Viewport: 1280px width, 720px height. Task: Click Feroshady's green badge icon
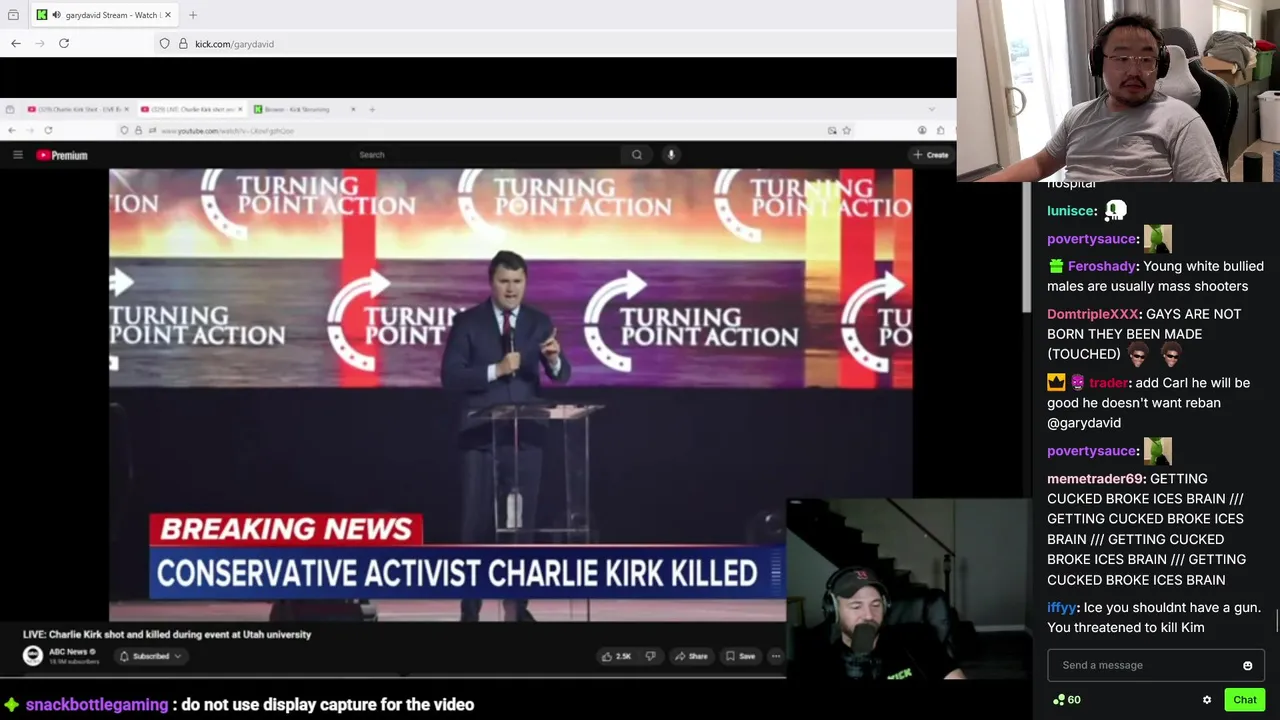(x=1056, y=266)
